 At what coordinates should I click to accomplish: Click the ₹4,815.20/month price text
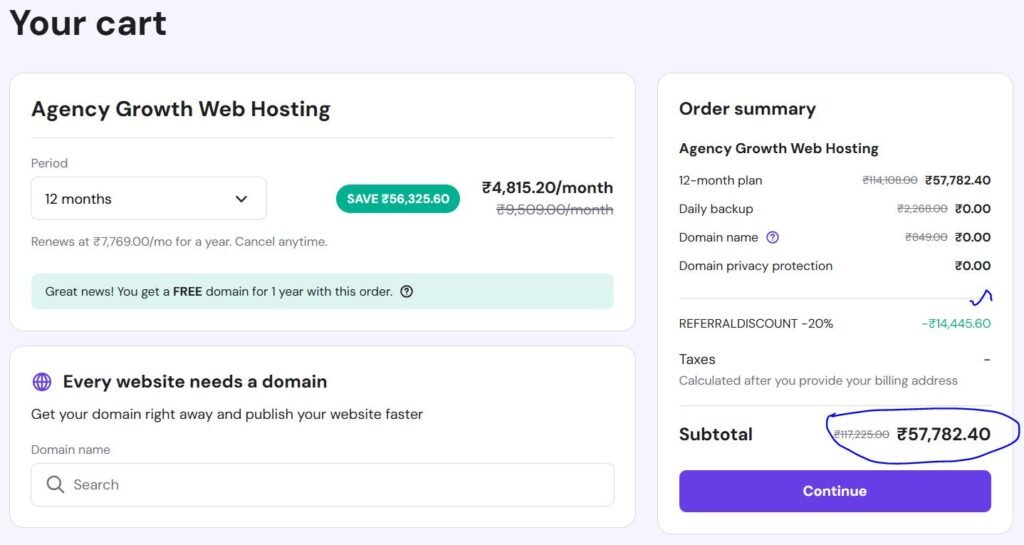[547, 187]
